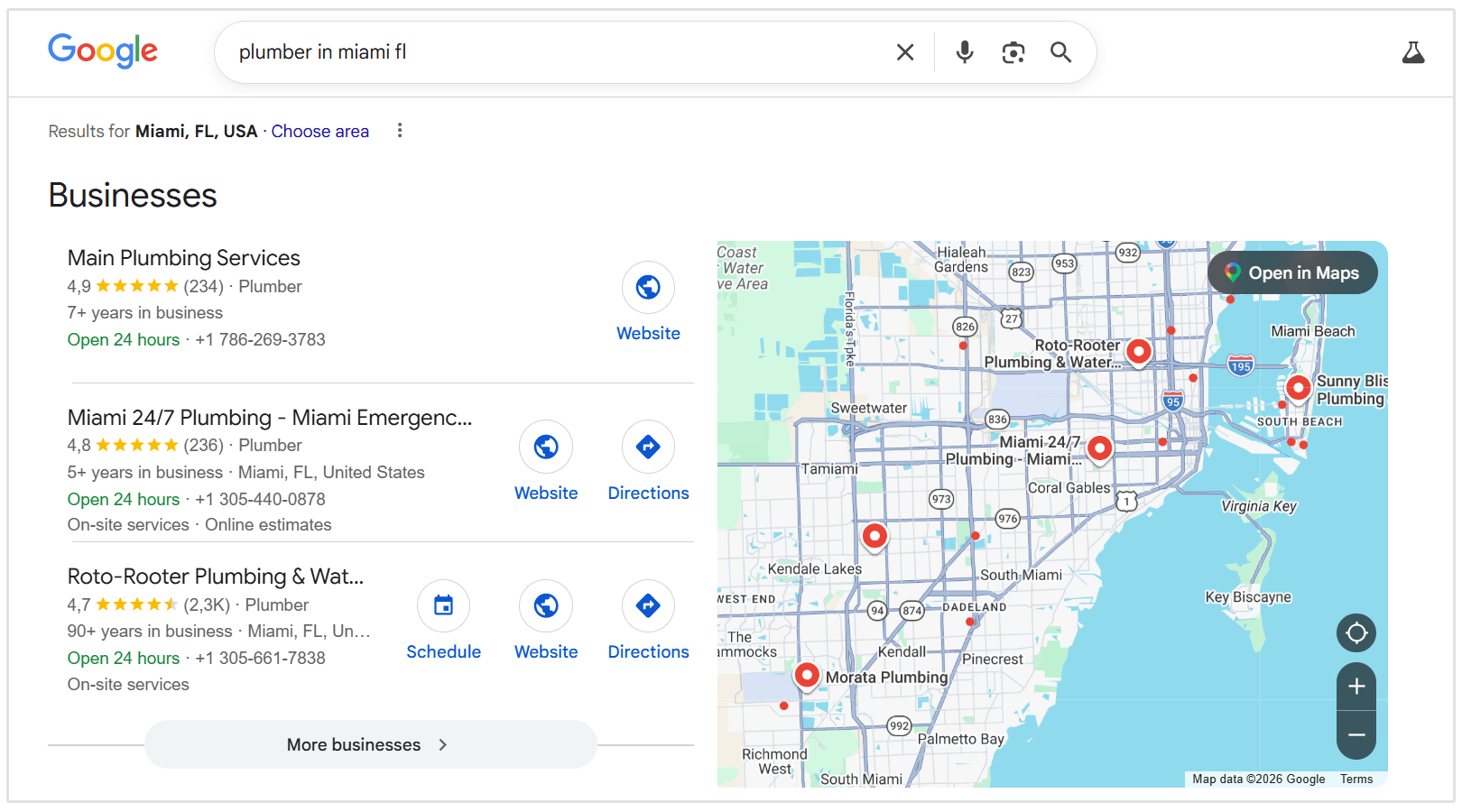1462x812 pixels.
Task: Select the Morata Plumbing map pin
Action: click(x=807, y=674)
